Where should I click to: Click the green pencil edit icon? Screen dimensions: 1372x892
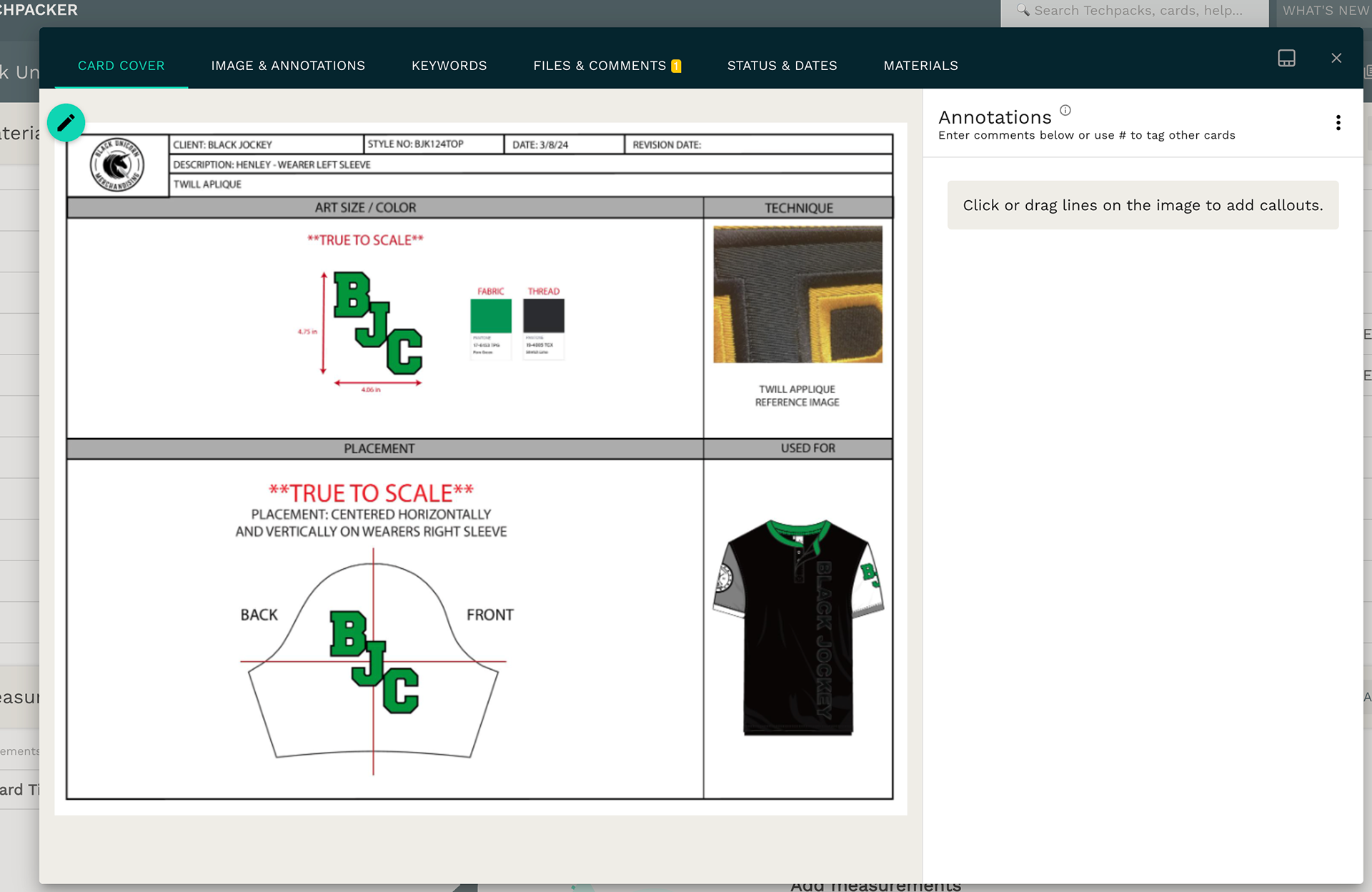[66, 123]
